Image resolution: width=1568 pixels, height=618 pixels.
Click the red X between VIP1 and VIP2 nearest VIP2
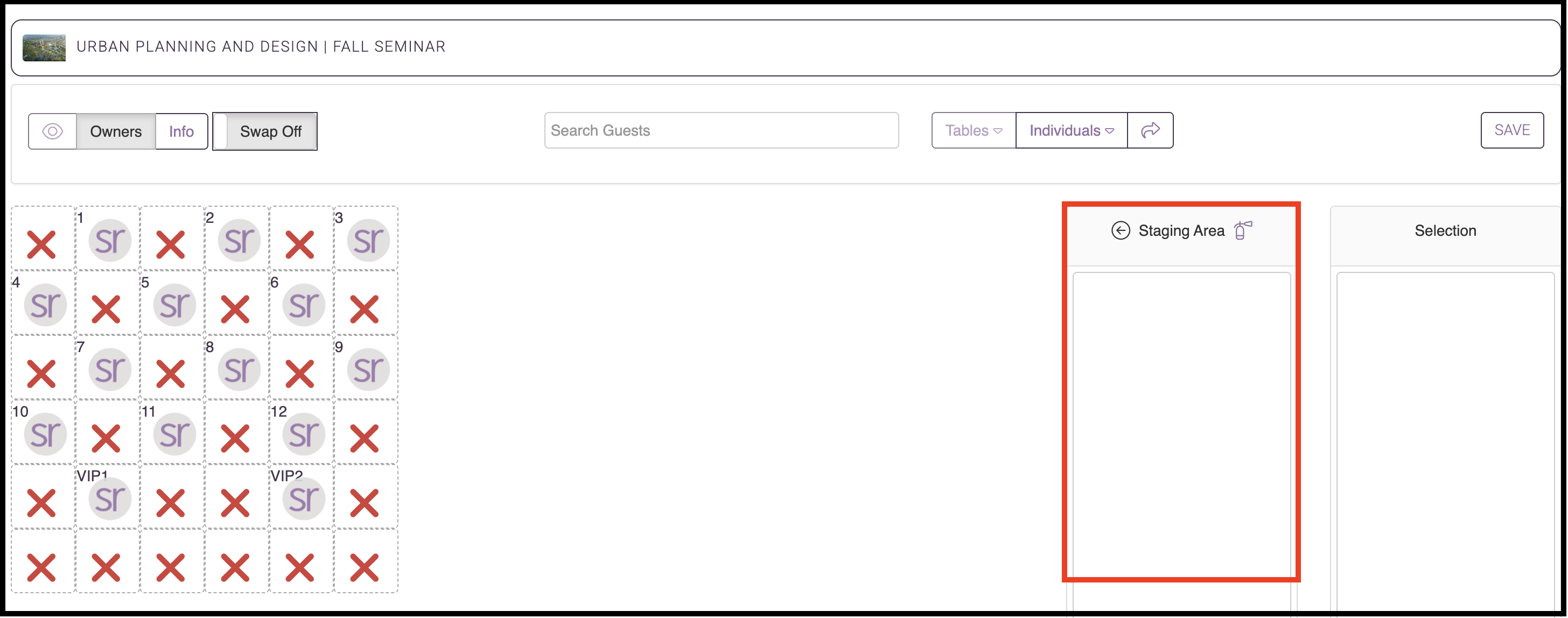[x=235, y=503]
